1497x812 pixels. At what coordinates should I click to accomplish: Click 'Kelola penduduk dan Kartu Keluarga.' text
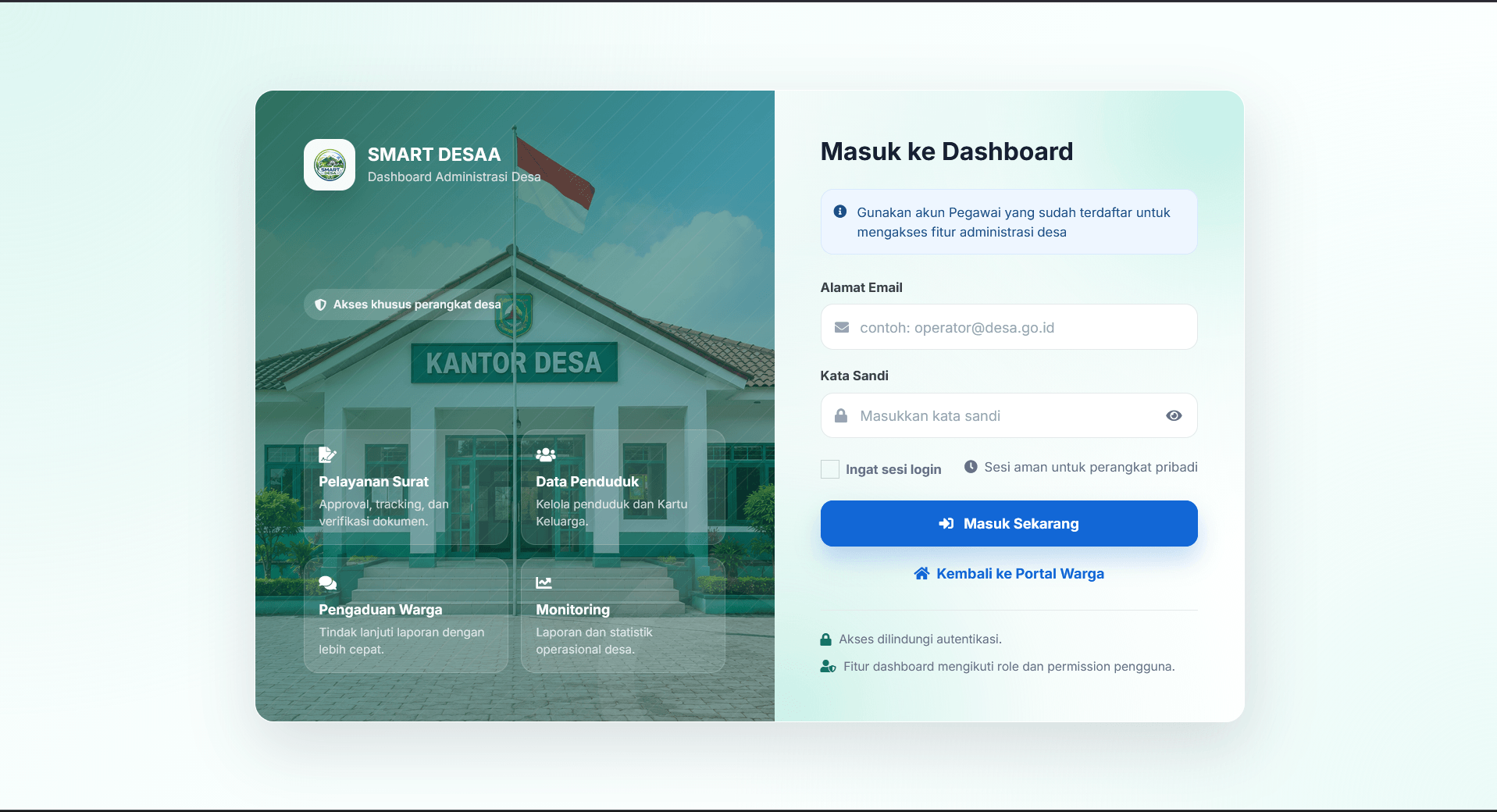[x=611, y=513]
